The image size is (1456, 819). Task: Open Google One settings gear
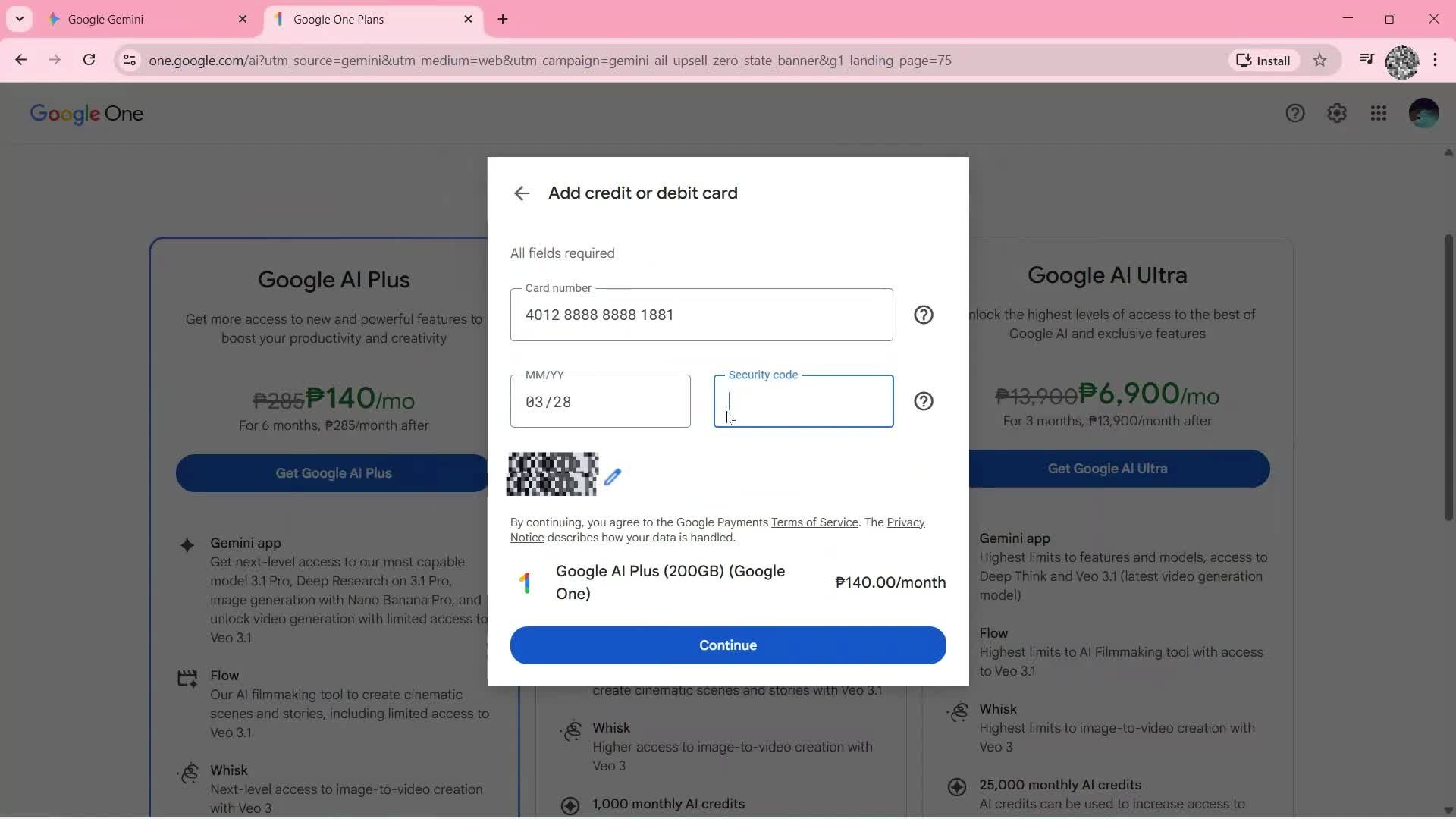coord(1337,112)
